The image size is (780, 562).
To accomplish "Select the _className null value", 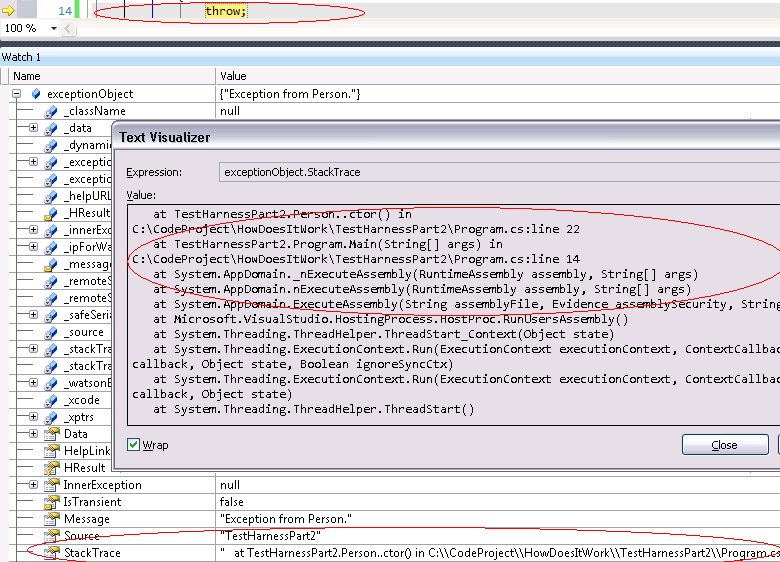I will (230, 111).
